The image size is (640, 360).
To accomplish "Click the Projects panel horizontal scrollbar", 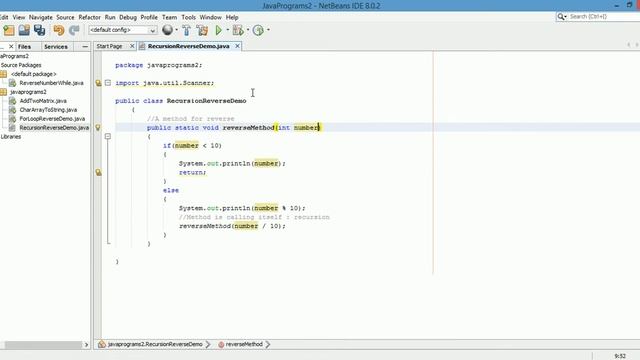I will point(43,345).
